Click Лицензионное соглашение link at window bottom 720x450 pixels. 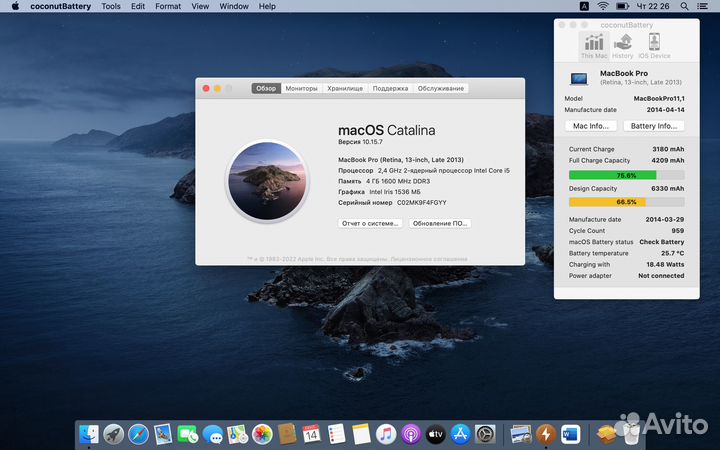pos(429,259)
